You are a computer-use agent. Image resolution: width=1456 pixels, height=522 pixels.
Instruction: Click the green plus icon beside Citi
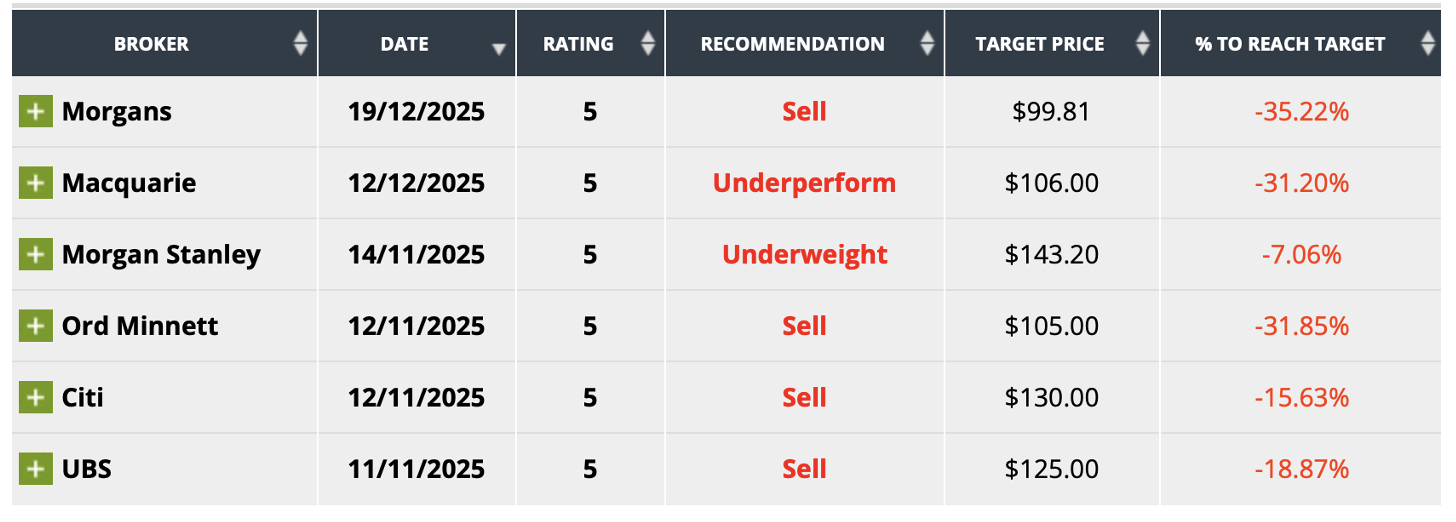35,398
